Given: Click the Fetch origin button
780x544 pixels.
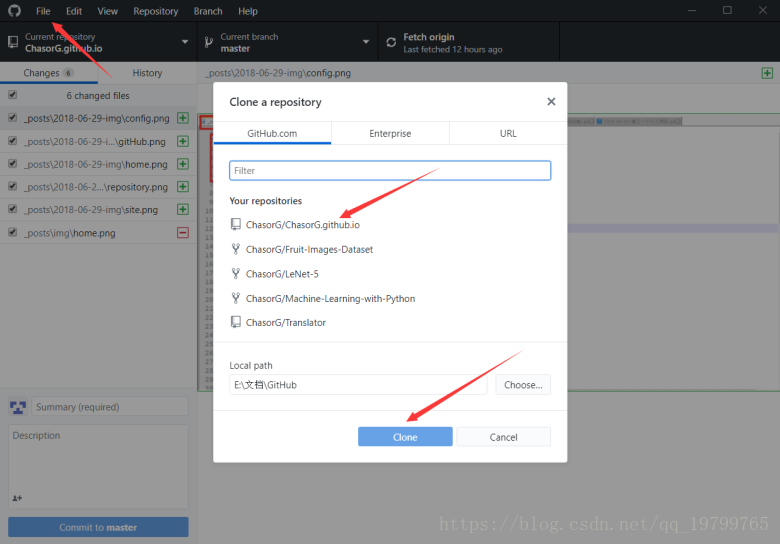Looking at the screenshot, I should click(469, 42).
